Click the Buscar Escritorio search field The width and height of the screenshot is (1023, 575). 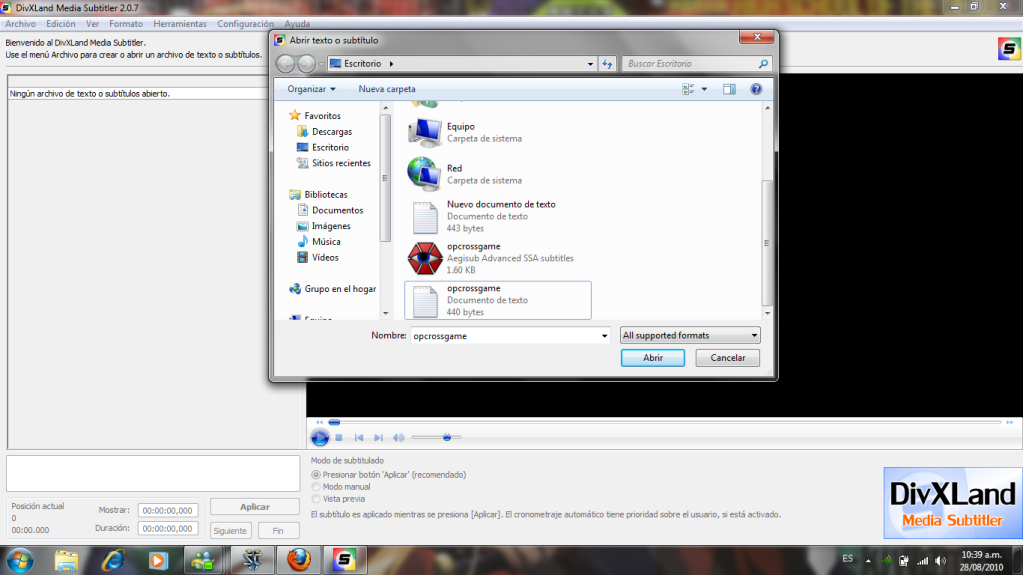(690, 63)
